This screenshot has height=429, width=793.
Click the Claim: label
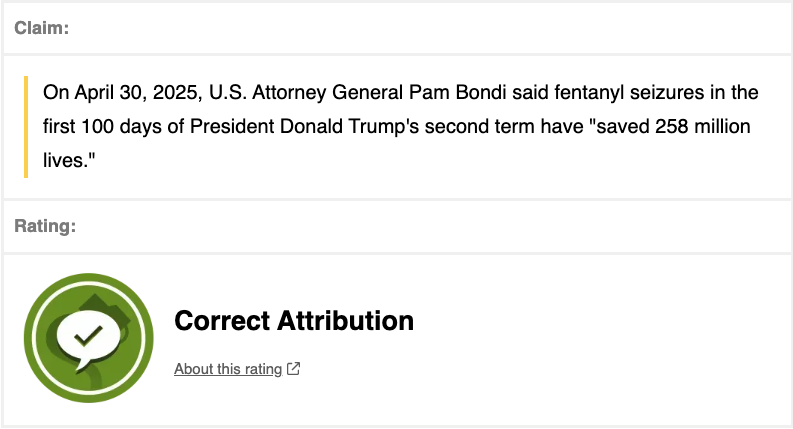click(42, 28)
